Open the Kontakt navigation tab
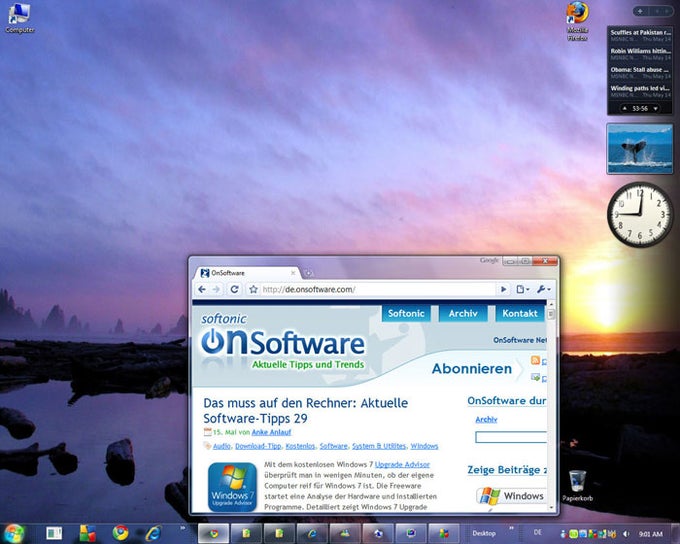 [x=520, y=314]
